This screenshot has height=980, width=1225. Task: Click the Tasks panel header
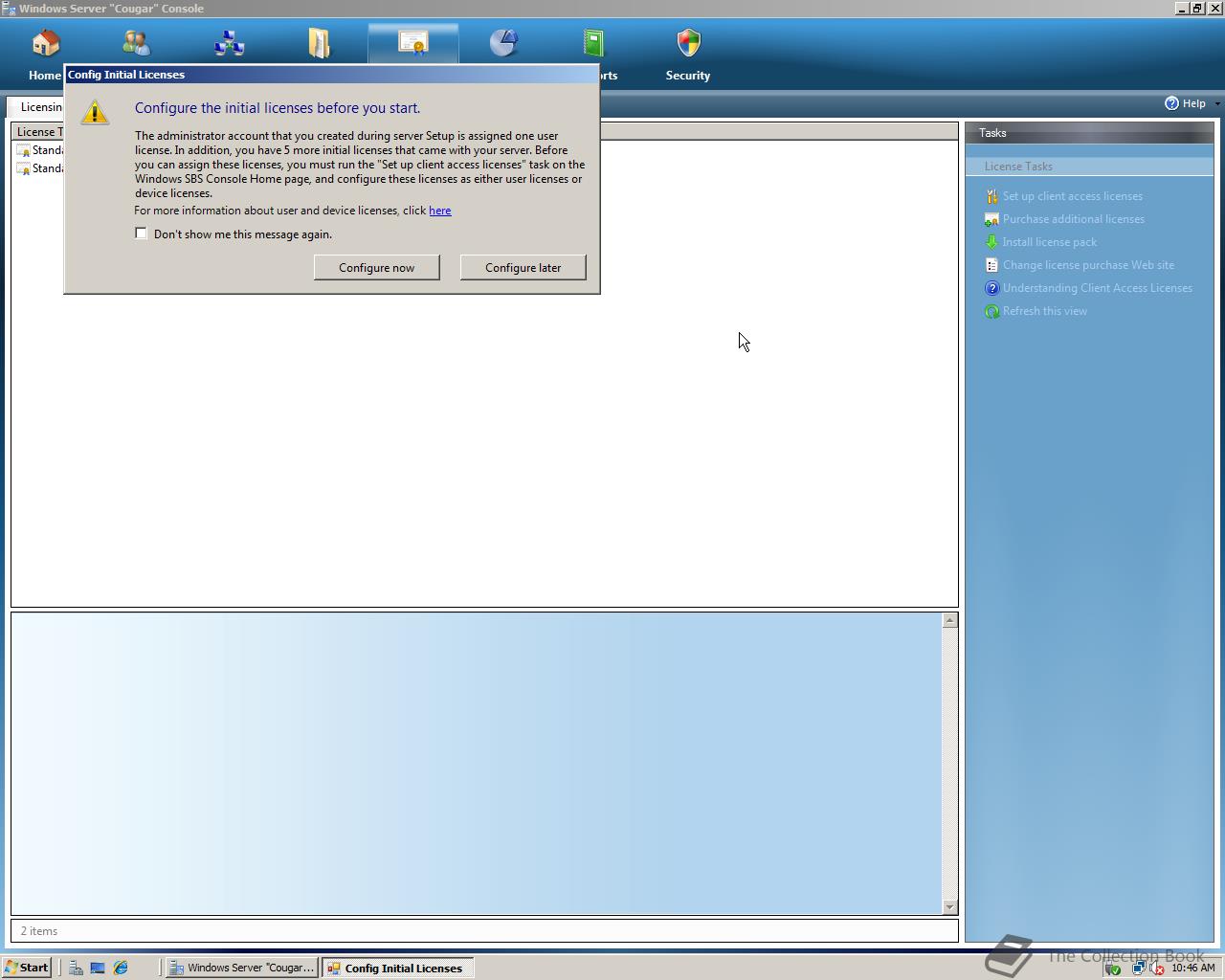pos(1089,133)
